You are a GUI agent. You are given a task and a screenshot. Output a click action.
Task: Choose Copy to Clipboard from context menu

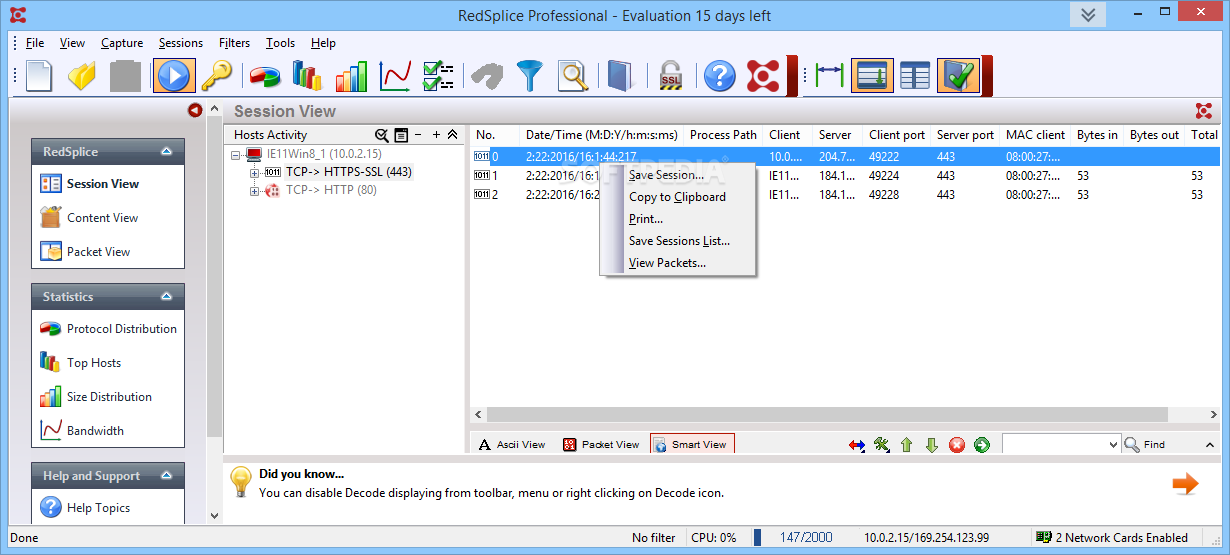click(678, 197)
